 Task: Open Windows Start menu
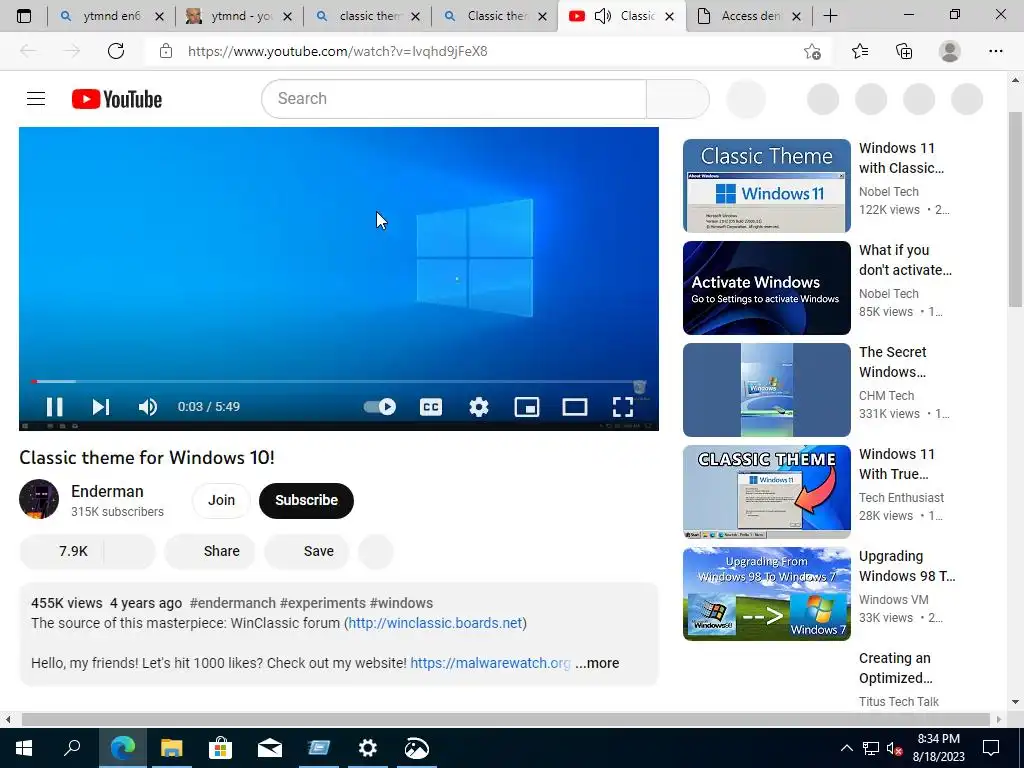point(24,748)
